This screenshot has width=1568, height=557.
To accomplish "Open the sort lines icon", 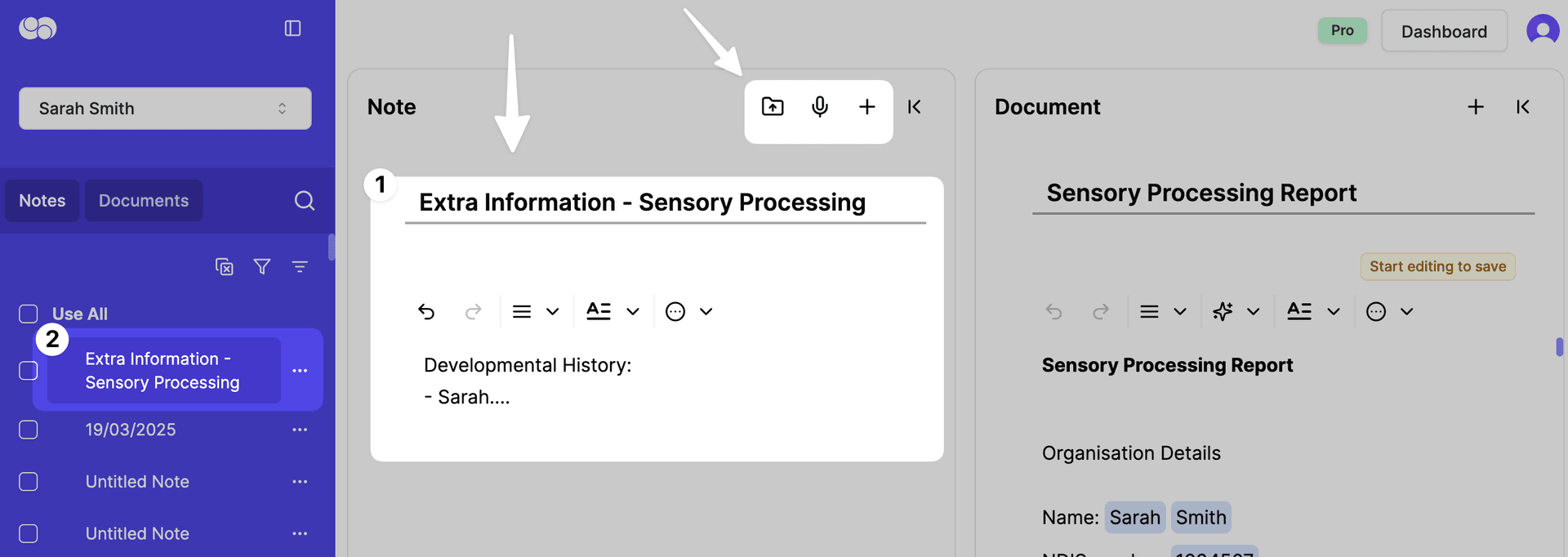I will pyautogui.click(x=300, y=267).
